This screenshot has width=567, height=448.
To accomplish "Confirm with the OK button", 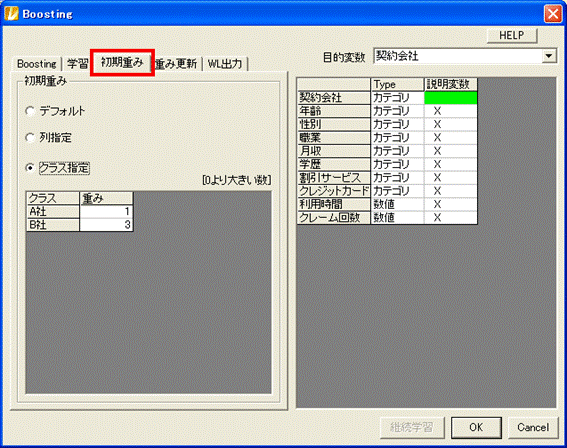I will (x=476, y=427).
